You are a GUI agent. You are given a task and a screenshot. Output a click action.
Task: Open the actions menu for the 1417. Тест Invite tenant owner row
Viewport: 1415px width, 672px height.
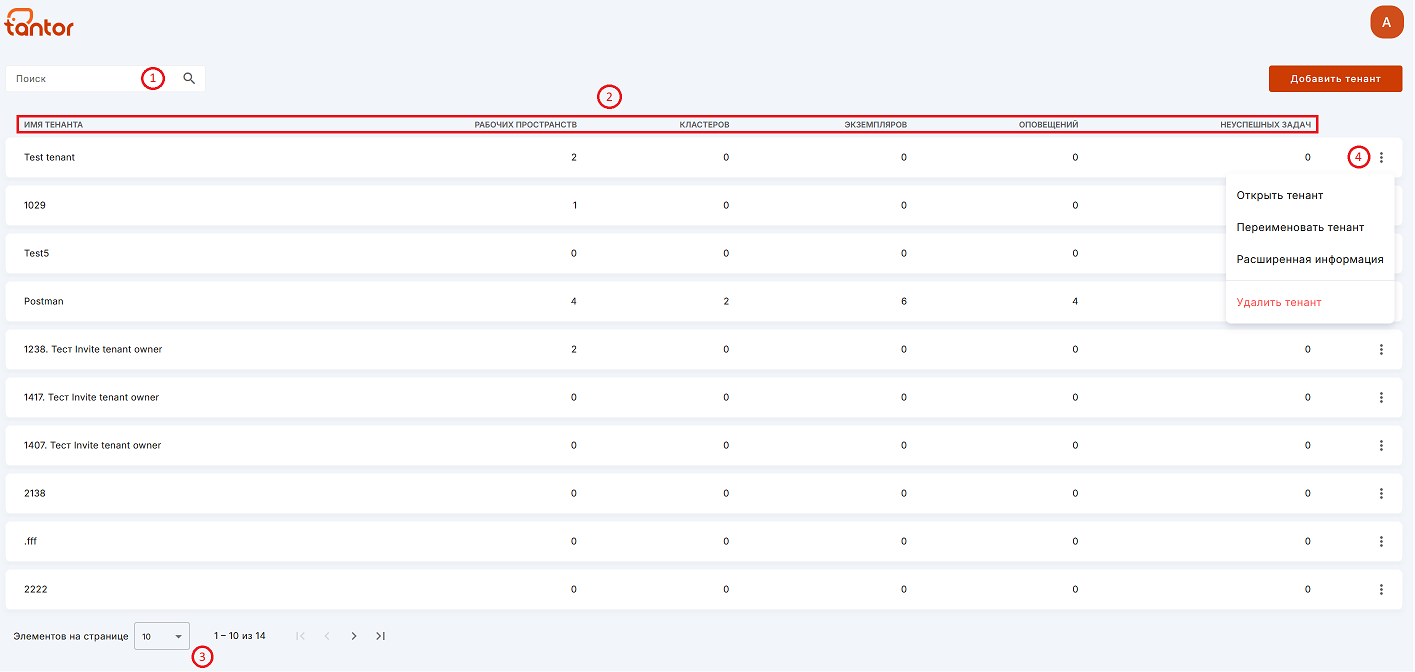tap(1381, 397)
